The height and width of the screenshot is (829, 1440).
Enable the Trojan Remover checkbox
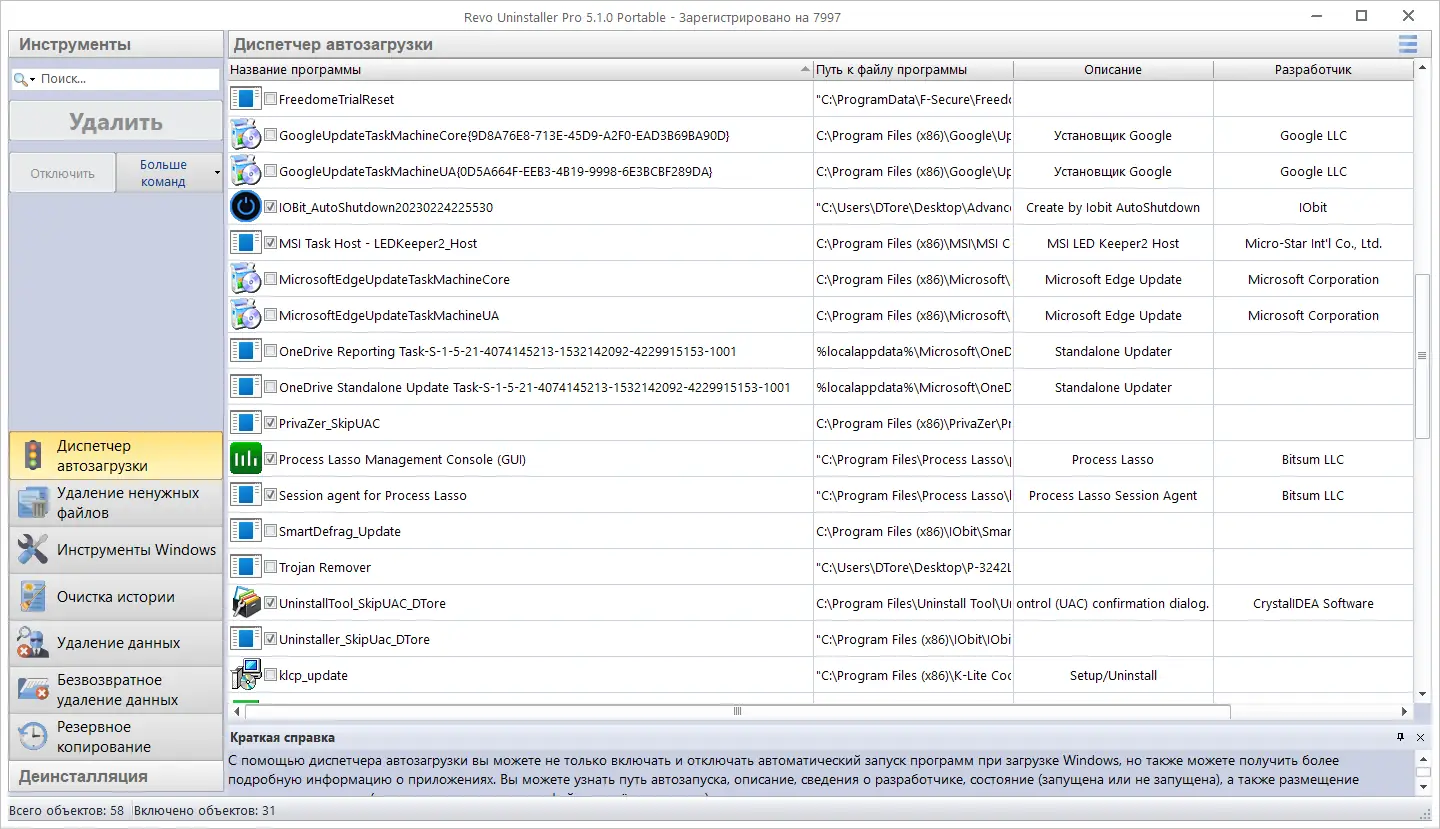pyautogui.click(x=270, y=567)
